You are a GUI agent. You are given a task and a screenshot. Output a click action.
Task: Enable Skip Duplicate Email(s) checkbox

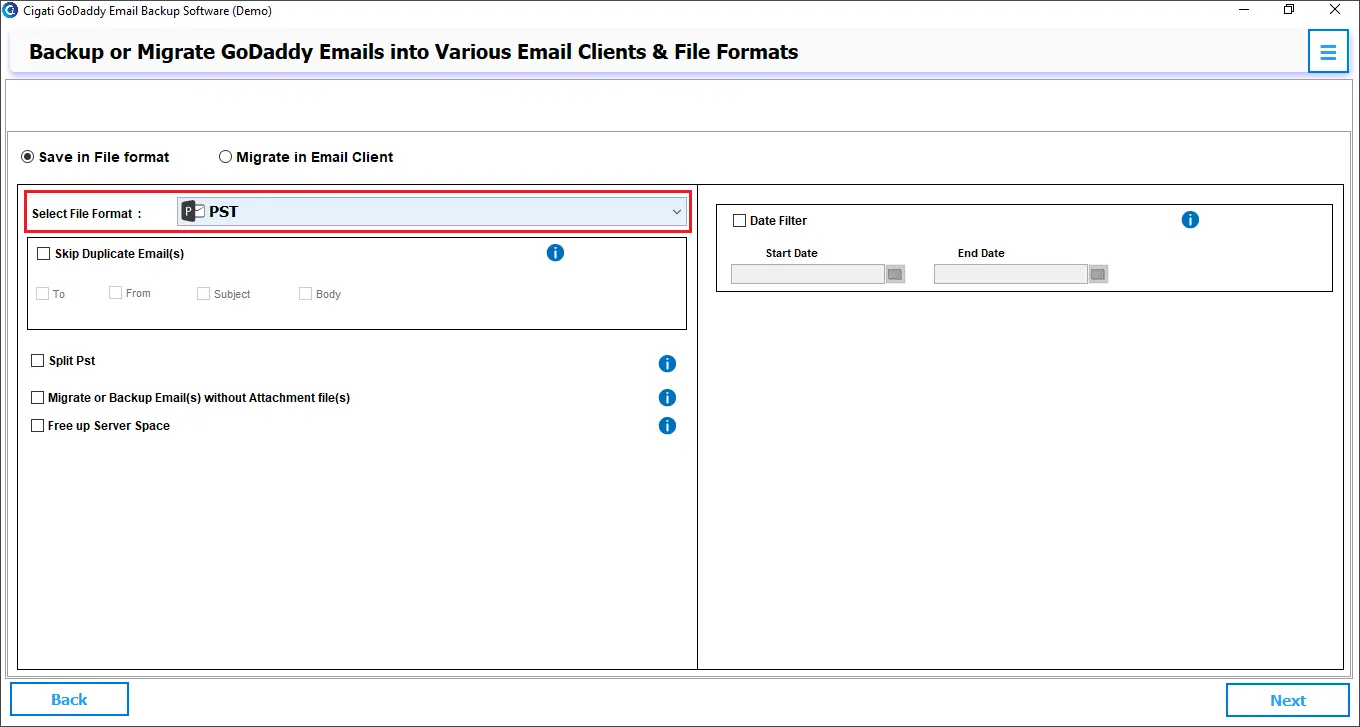(43, 254)
